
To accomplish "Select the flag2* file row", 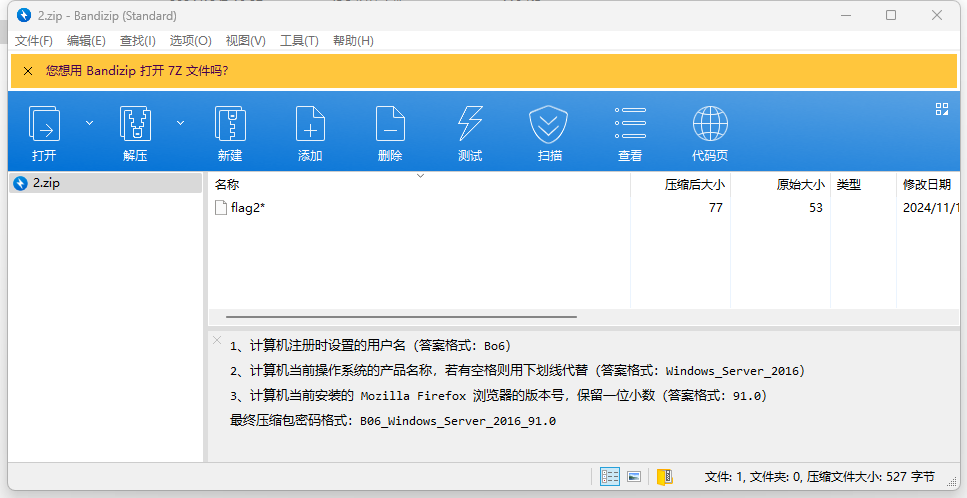I will [586, 208].
